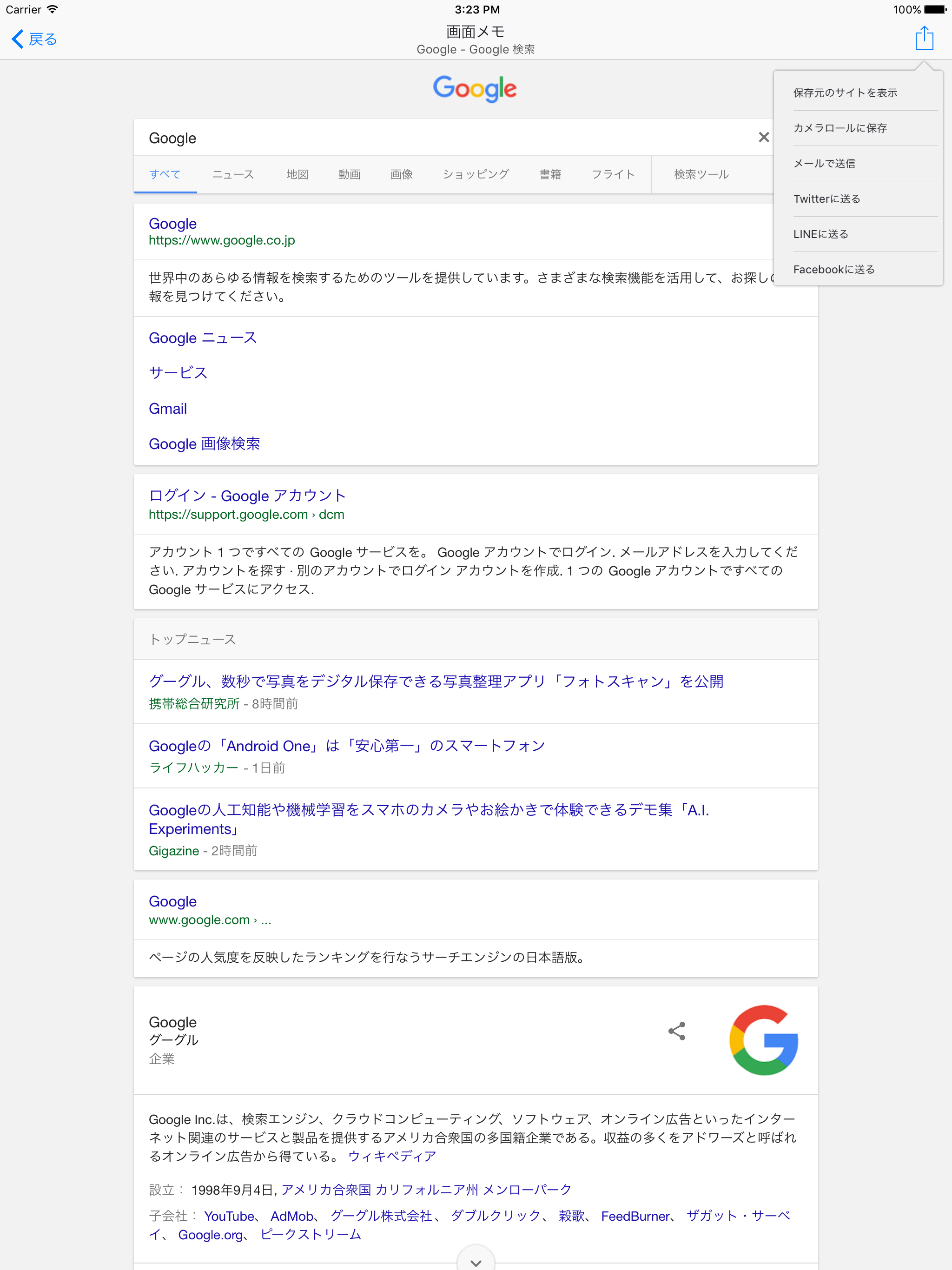Open the Google ニュース sitelink
Image resolution: width=952 pixels, height=1270 pixels.
coord(203,337)
